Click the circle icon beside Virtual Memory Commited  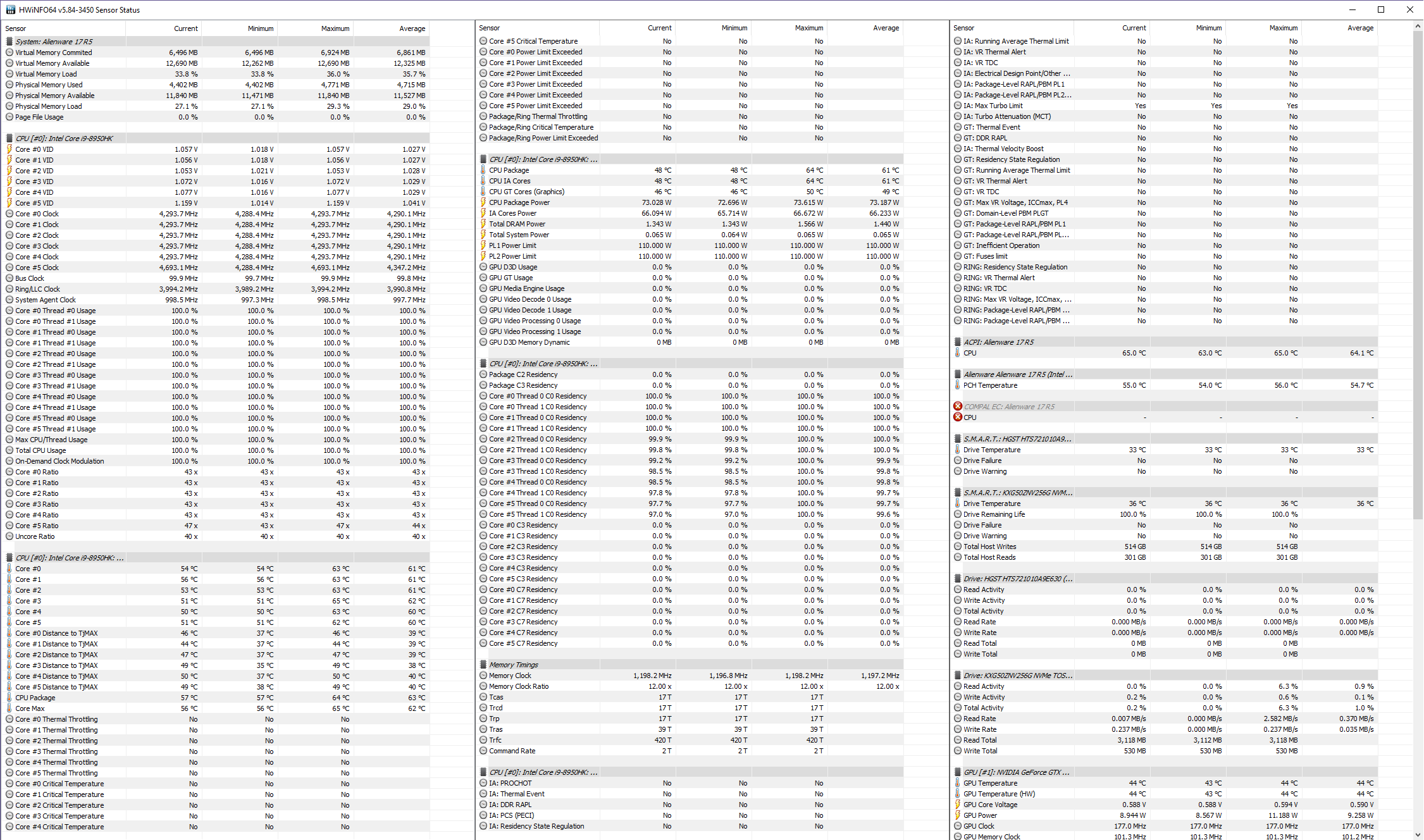[x=9, y=52]
